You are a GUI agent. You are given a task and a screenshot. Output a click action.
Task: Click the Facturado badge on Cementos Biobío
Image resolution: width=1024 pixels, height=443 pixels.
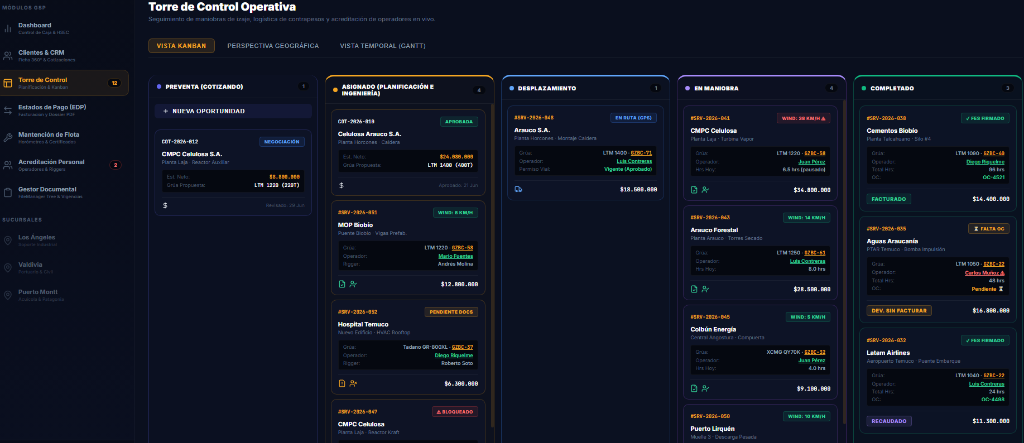(x=889, y=199)
